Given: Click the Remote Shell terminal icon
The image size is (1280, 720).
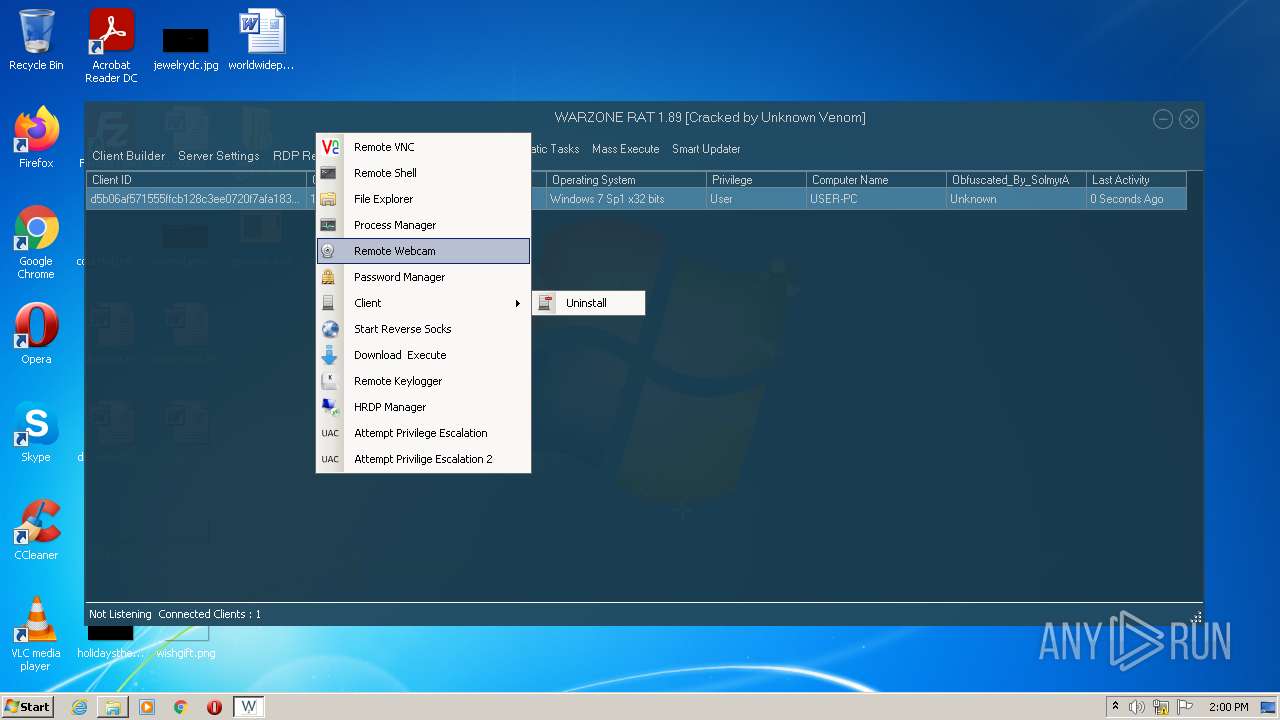Looking at the screenshot, I should (x=328, y=173).
